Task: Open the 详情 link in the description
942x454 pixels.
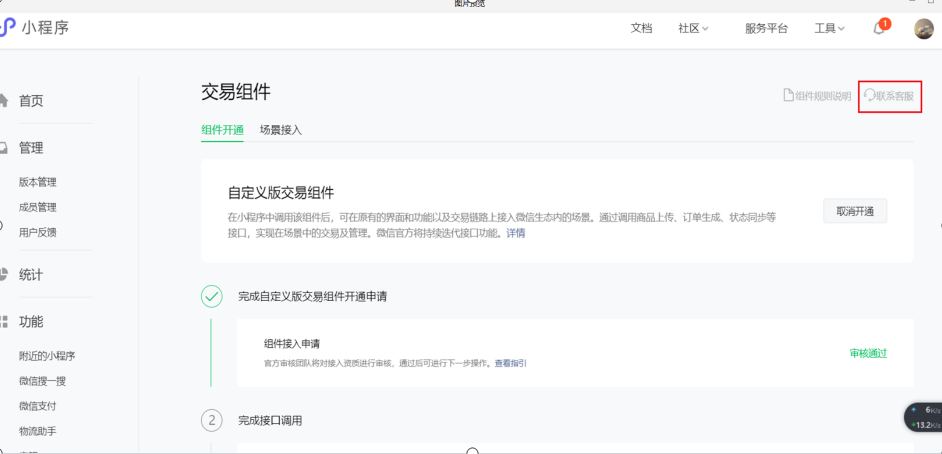Action: (515, 233)
